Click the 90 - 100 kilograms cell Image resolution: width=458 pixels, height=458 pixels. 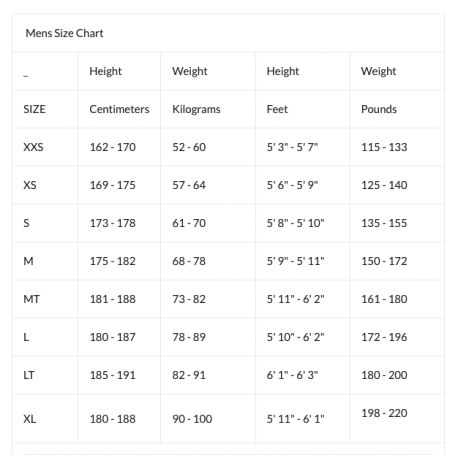pyautogui.click(x=192, y=419)
